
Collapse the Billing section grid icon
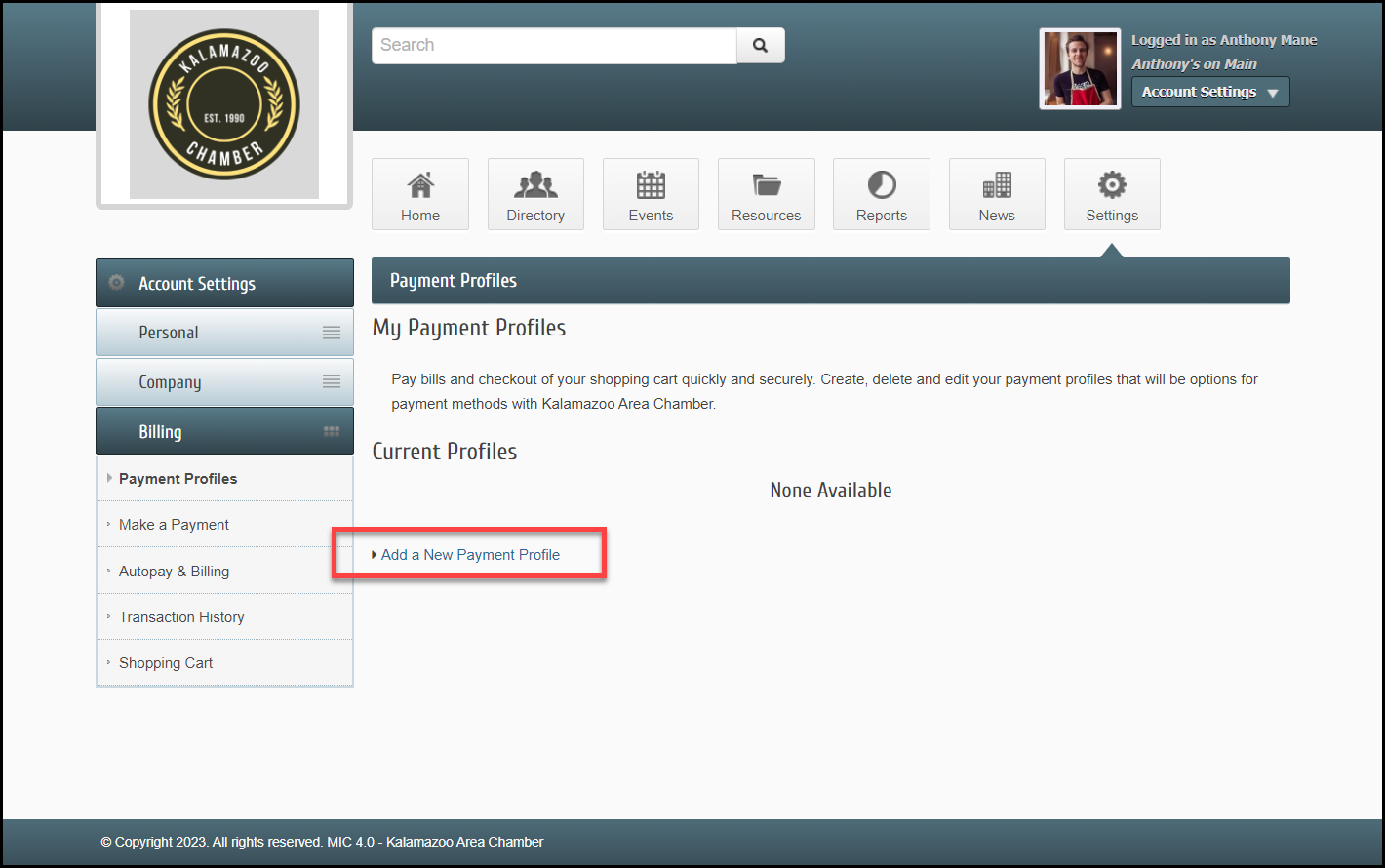tap(332, 431)
